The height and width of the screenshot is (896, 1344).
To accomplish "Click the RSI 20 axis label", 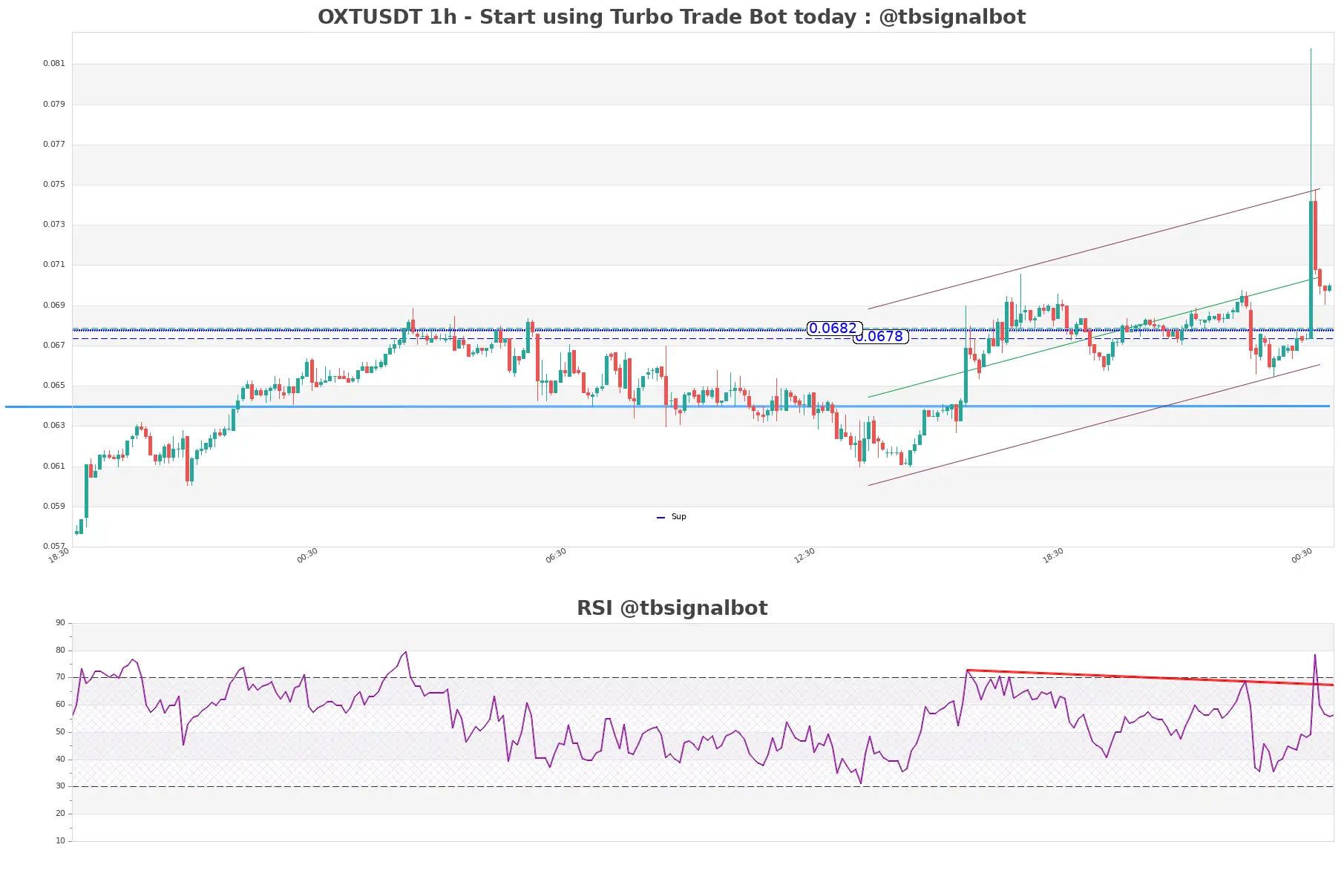I will (61, 814).
